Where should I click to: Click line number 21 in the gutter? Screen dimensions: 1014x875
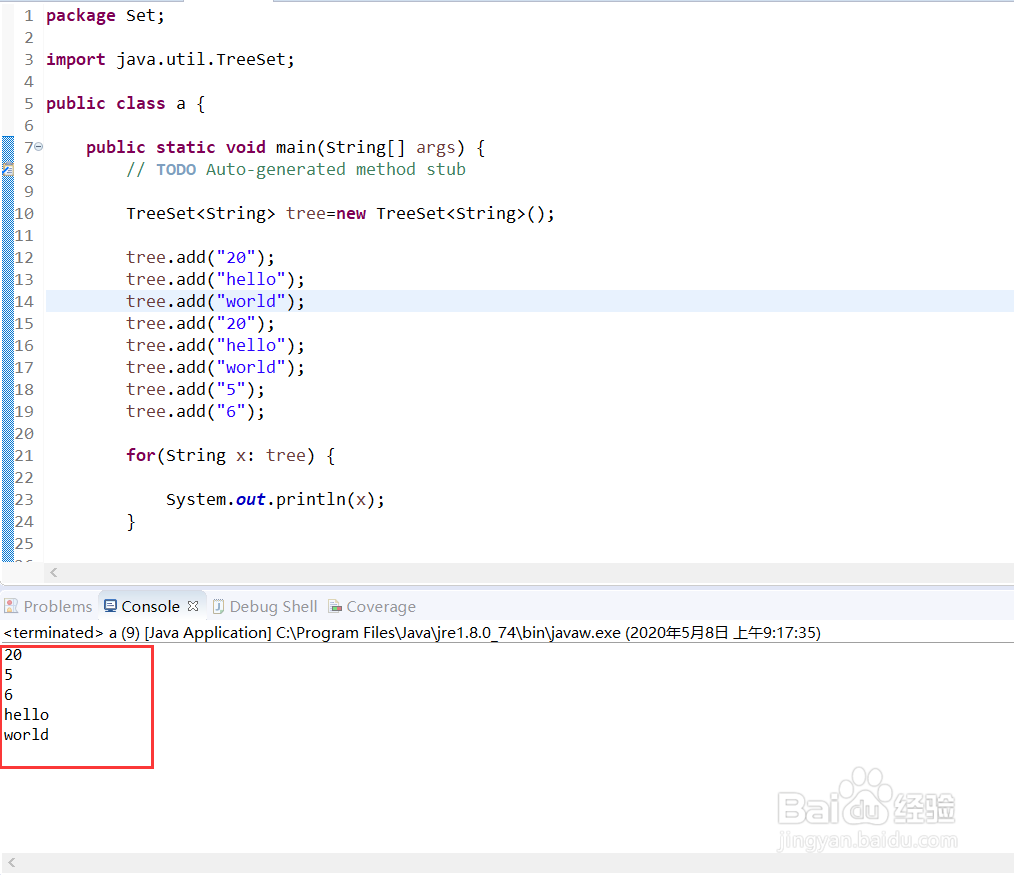(x=24, y=455)
